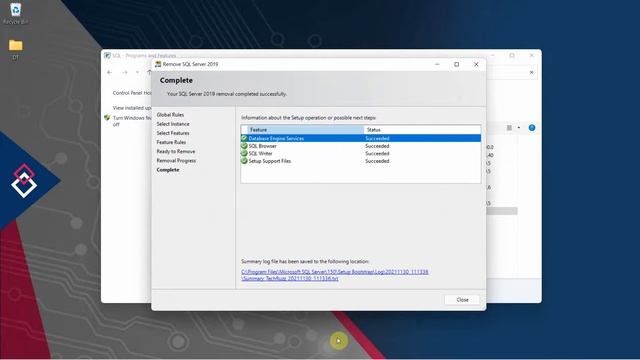The width and height of the screenshot is (640, 360).
Task: Click View installed updates link
Action: click(132, 108)
